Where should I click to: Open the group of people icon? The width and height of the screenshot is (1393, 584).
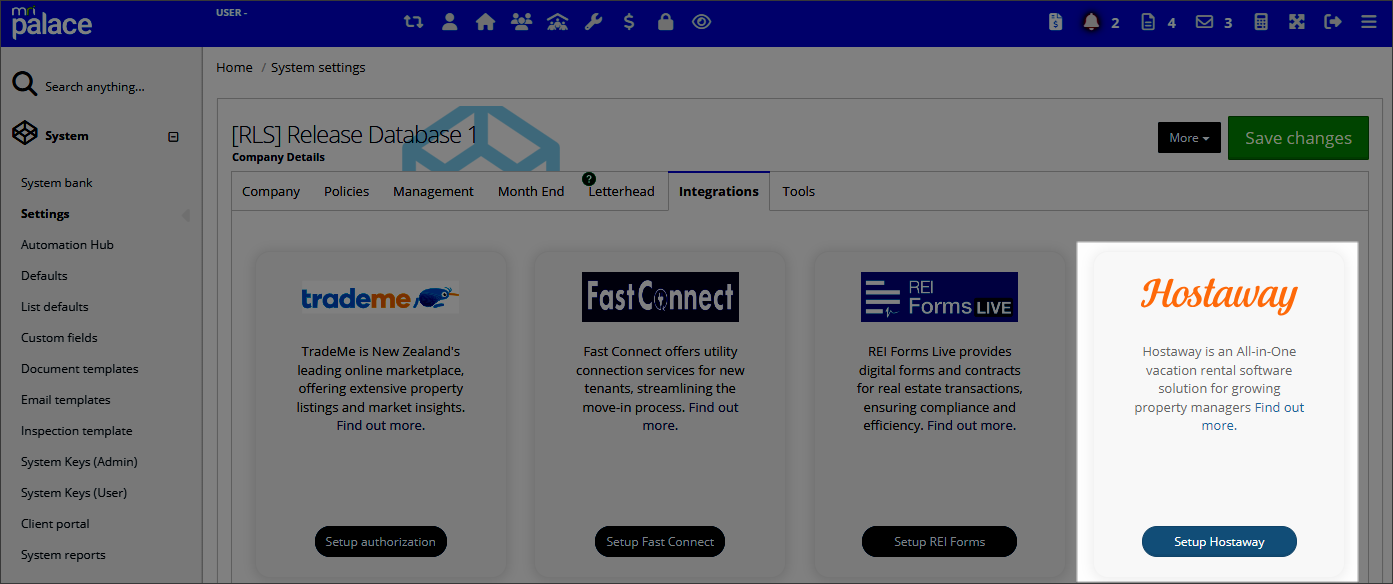point(521,21)
